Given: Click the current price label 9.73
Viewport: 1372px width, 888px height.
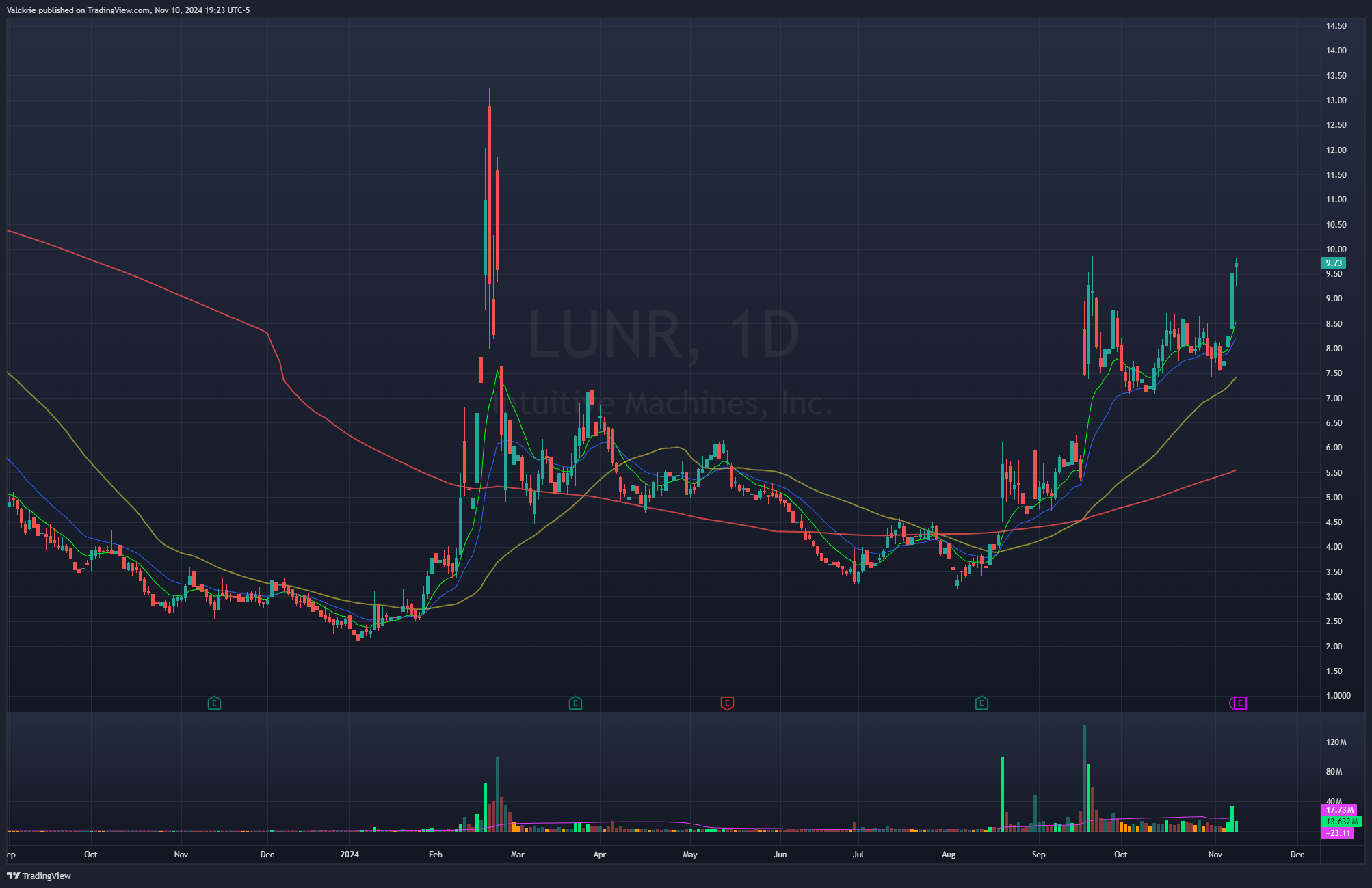Looking at the screenshot, I should (1333, 263).
